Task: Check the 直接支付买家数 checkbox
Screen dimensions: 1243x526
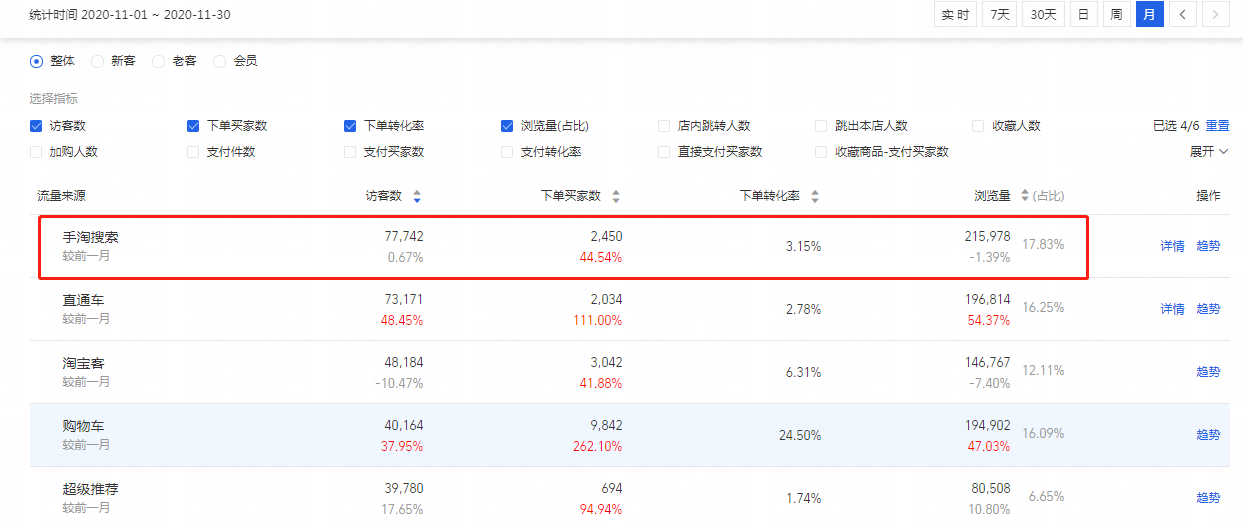Action: pyautogui.click(x=664, y=152)
